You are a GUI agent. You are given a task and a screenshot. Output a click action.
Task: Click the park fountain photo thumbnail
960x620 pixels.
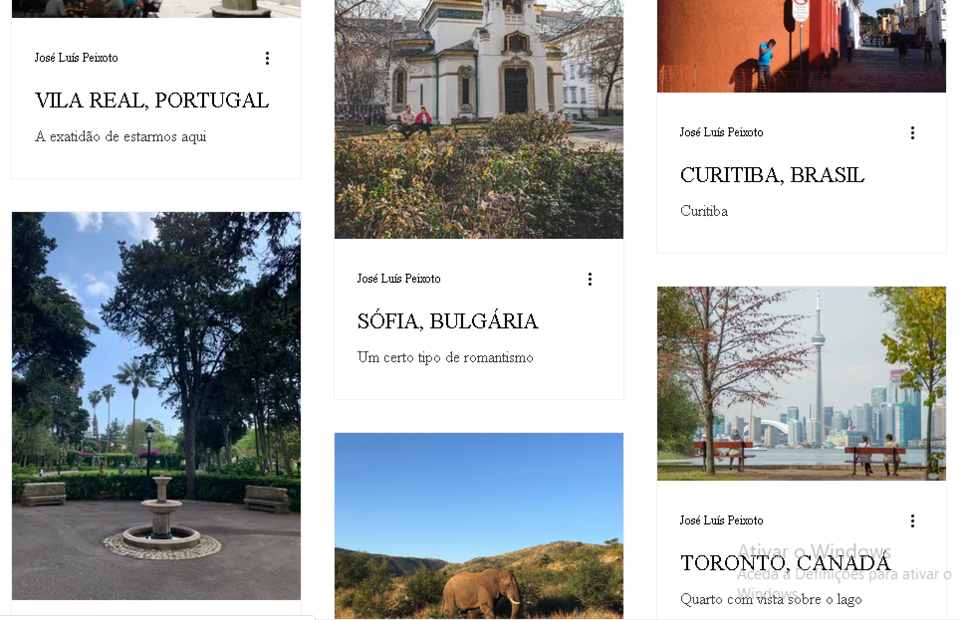tap(156, 406)
